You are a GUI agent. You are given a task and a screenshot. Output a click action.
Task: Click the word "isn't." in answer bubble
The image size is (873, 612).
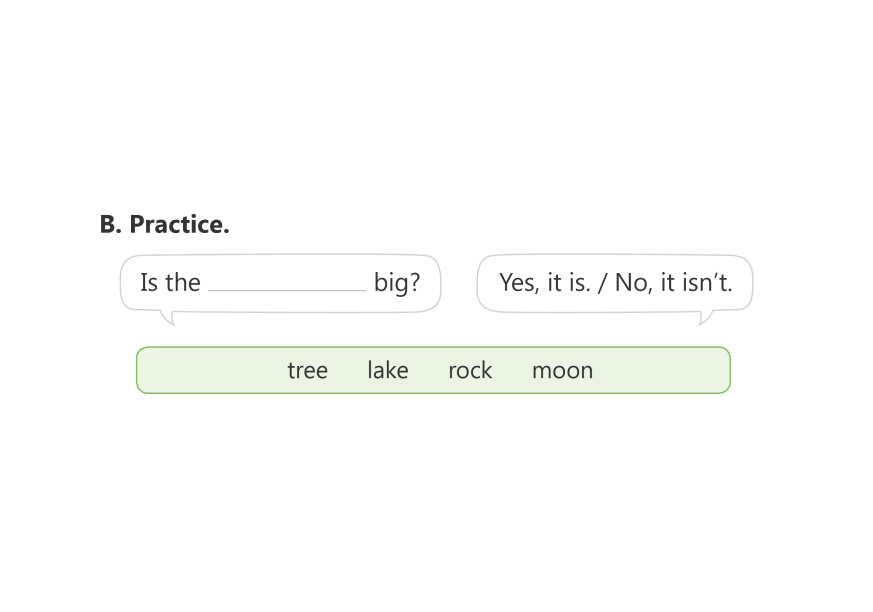click(707, 283)
